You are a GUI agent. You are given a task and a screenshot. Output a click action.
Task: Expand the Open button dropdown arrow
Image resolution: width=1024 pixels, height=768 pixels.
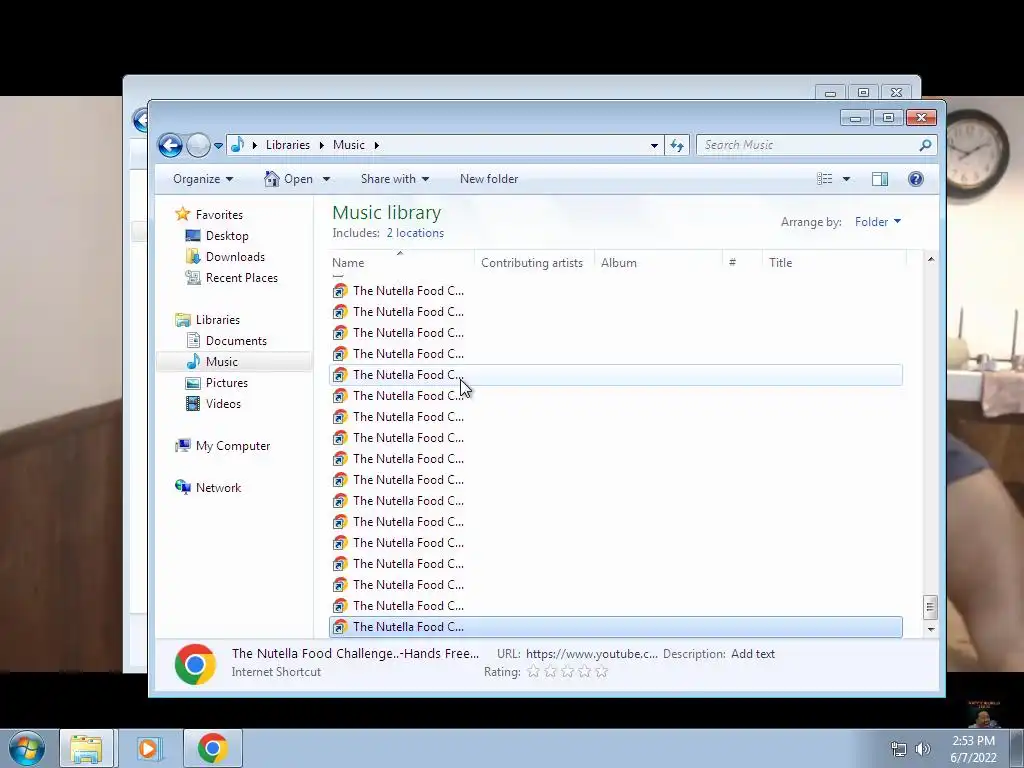coord(326,179)
